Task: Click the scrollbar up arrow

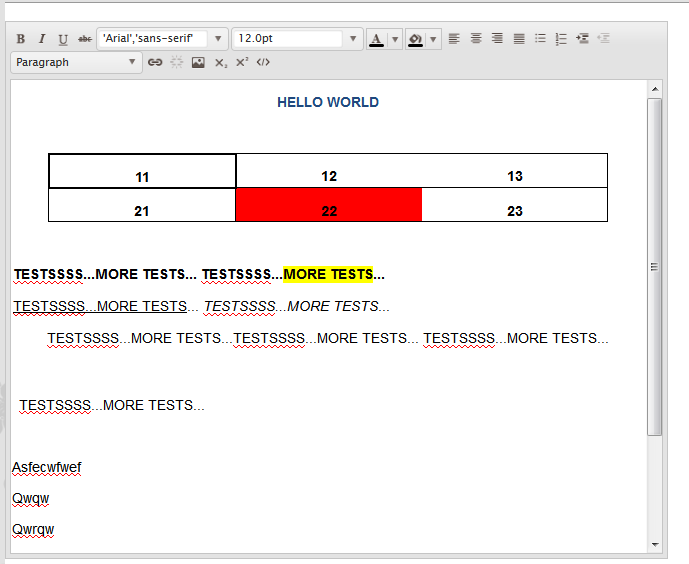Action: tap(655, 89)
